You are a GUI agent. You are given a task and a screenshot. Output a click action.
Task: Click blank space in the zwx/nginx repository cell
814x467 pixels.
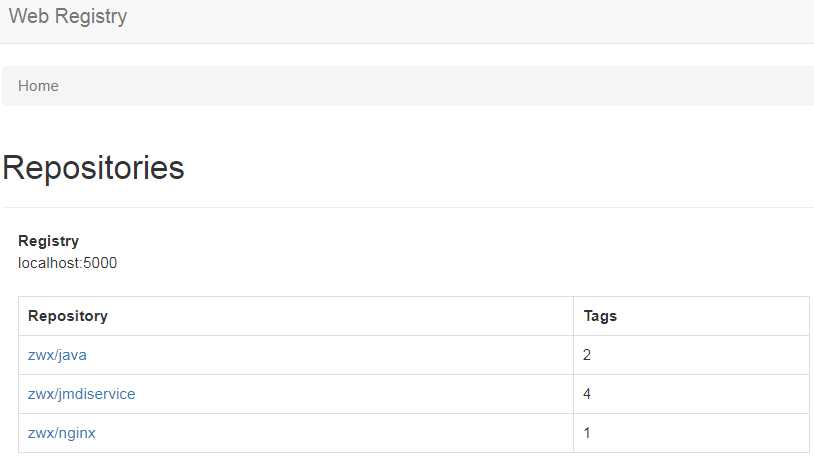coord(332,433)
